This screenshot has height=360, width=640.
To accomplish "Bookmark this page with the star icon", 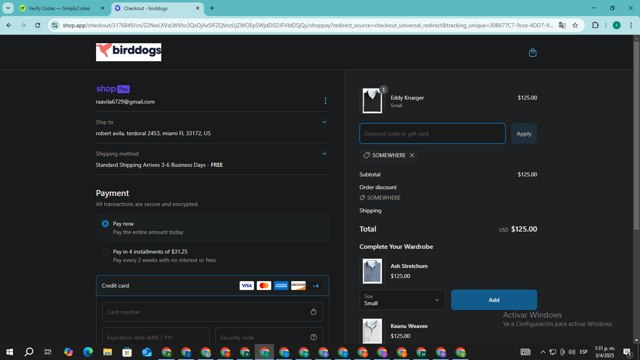I will 575,25.
